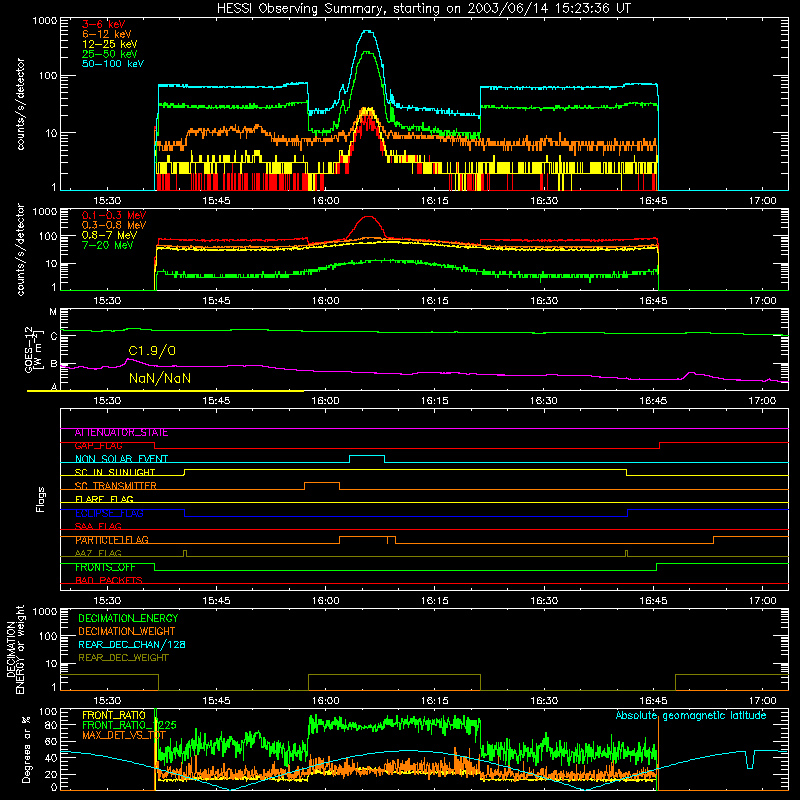This screenshot has height=800, width=800.
Task: Click the 0.3-0.8 MeV legend label
Action: 114,225
